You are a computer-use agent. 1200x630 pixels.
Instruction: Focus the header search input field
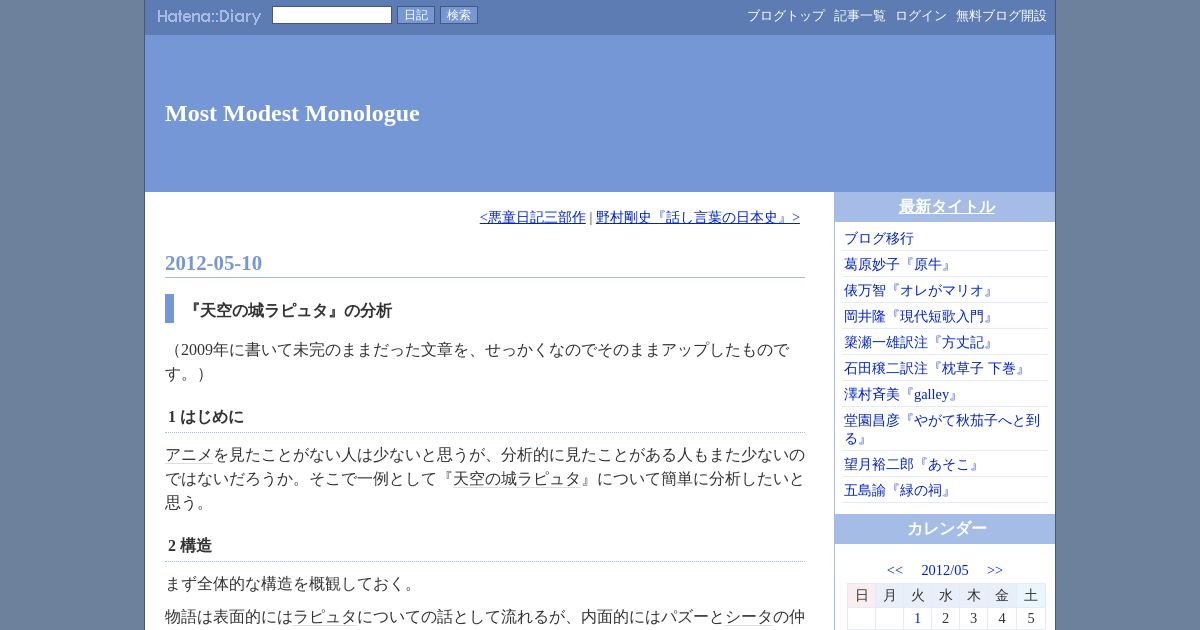332,15
